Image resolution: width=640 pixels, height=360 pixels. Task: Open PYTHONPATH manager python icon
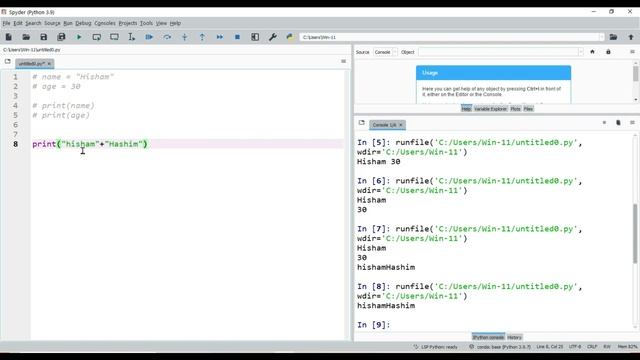pos(290,37)
